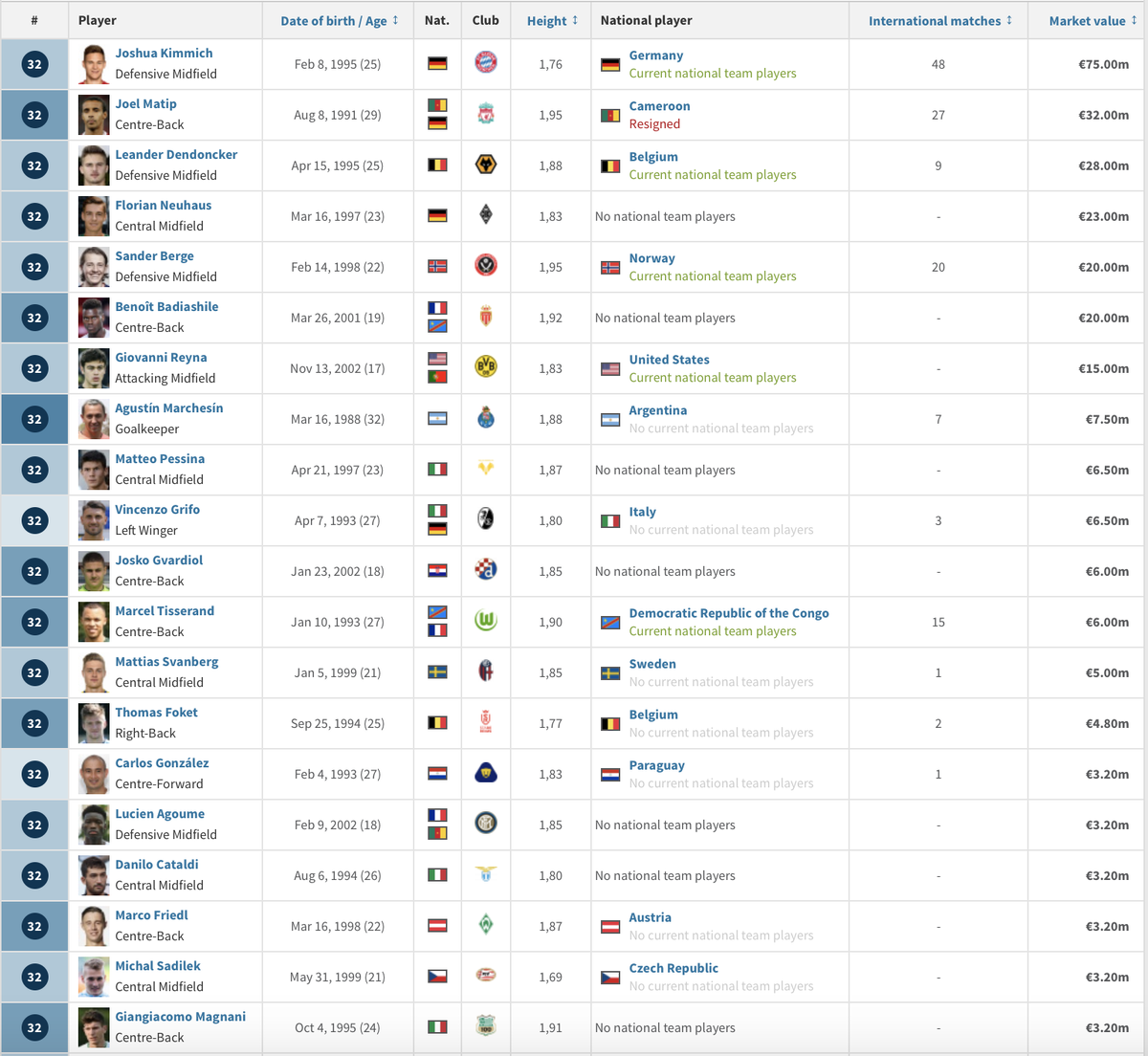The width and height of the screenshot is (1148, 1056).
Task: Open Joshua Kimmich player profile
Action: click(x=164, y=53)
